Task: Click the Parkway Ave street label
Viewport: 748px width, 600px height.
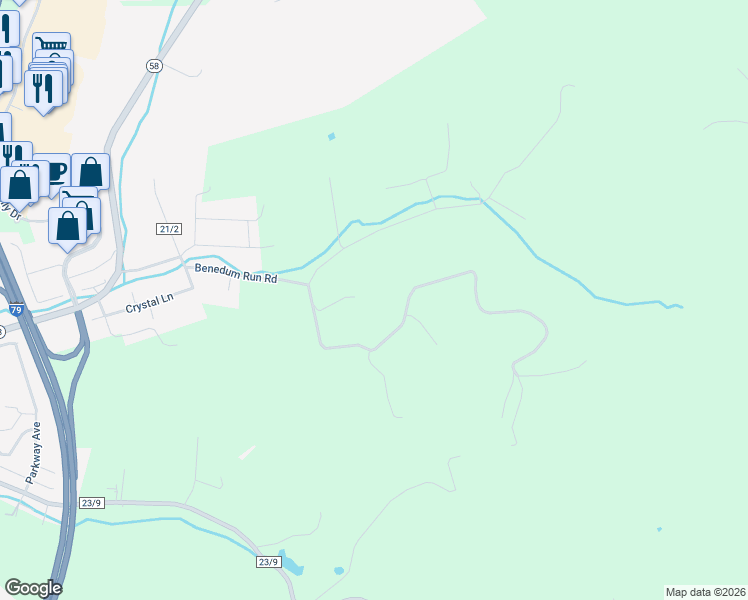Action: click(x=33, y=453)
